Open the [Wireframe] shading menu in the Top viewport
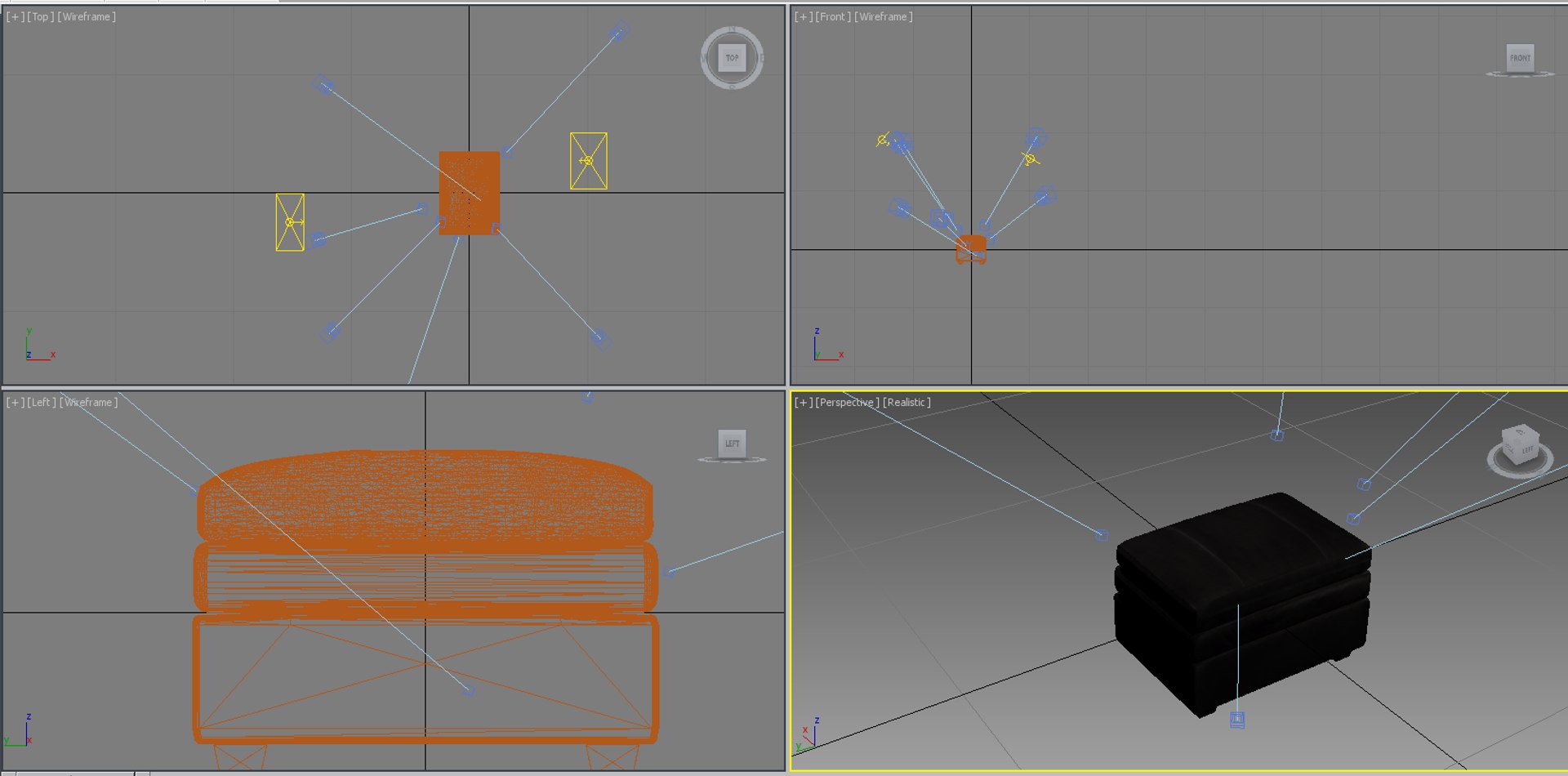This screenshot has width=1568, height=776. click(x=87, y=16)
